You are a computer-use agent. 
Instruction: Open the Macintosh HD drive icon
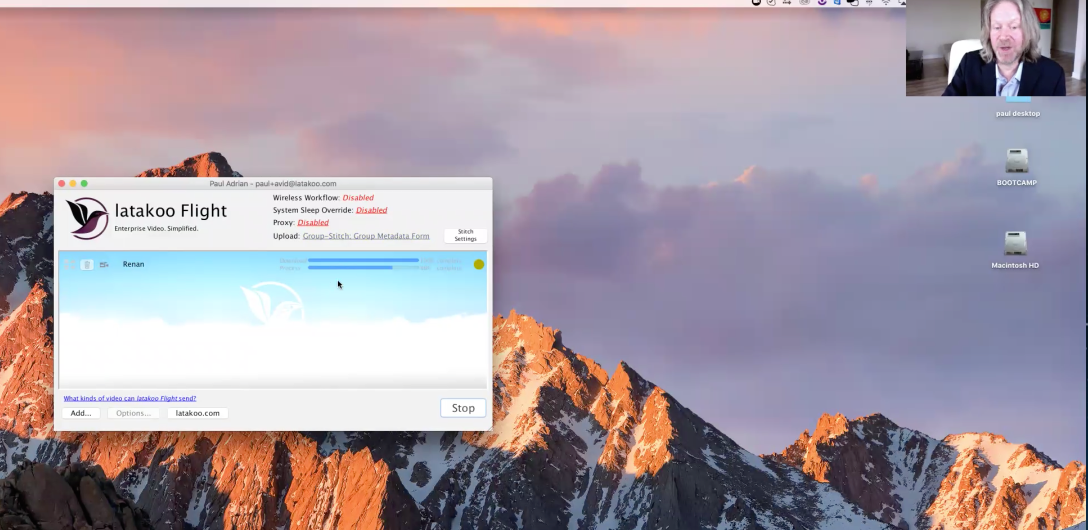[x=1015, y=244]
